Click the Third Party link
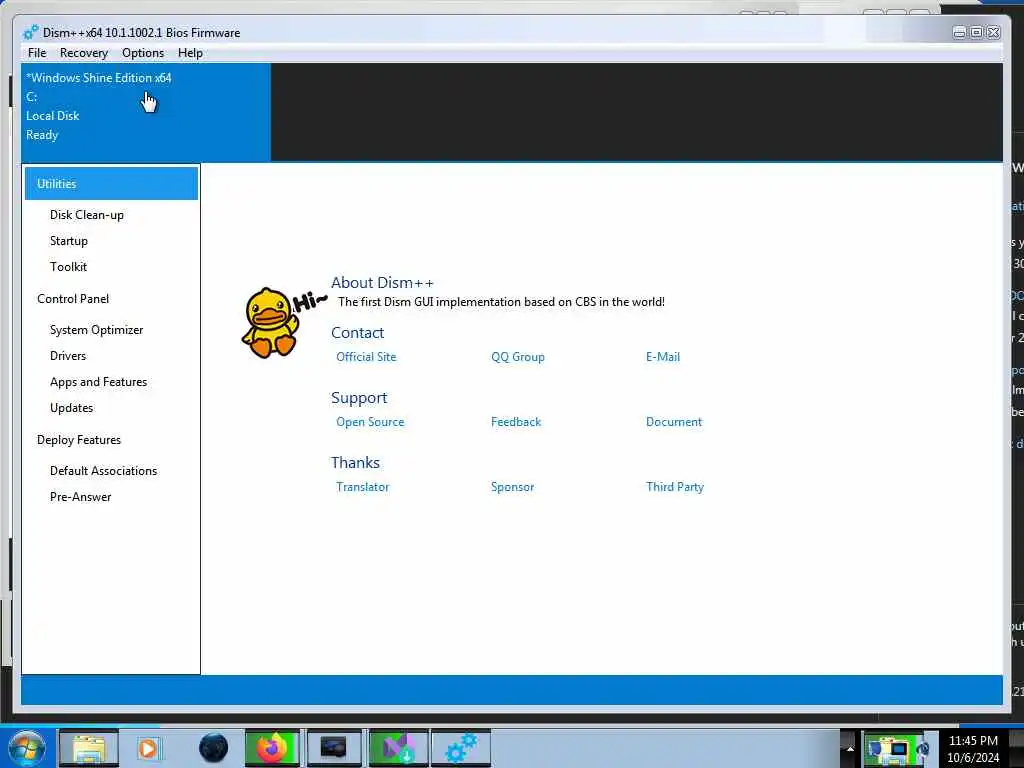1024x768 pixels. (675, 487)
